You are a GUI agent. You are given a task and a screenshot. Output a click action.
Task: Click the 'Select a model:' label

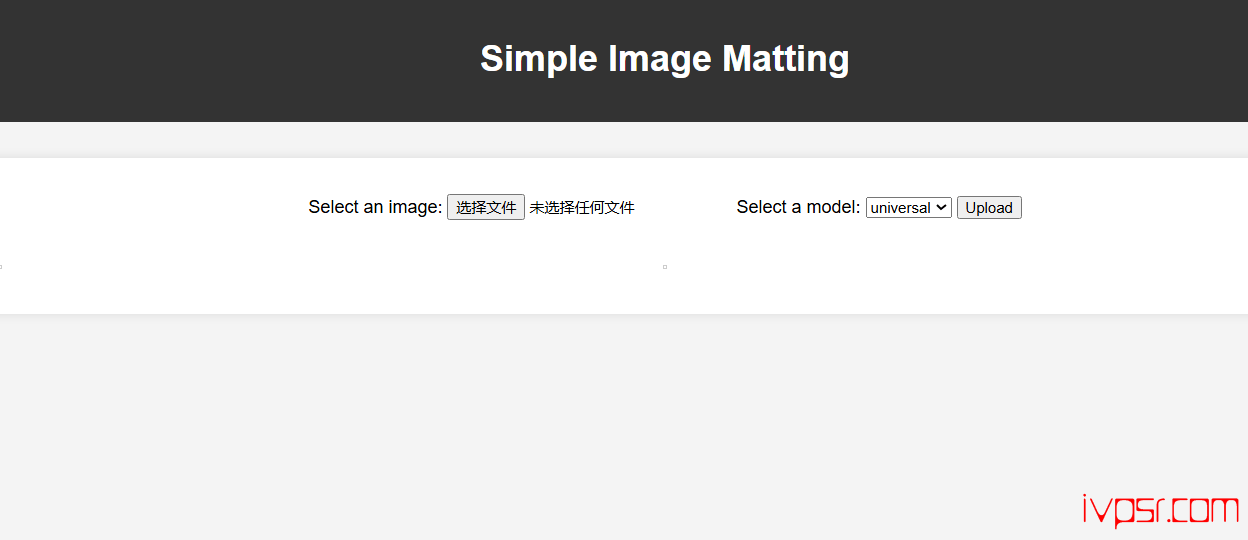click(x=798, y=207)
